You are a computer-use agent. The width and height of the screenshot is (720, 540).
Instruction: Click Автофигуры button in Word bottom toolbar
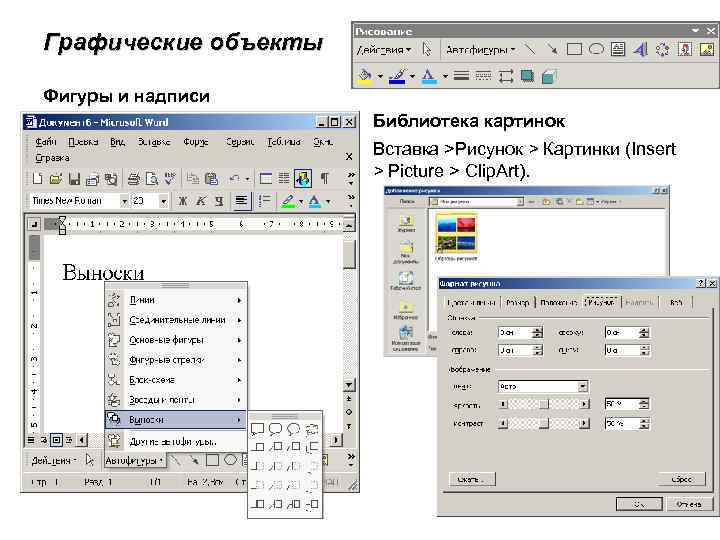click(135, 460)
